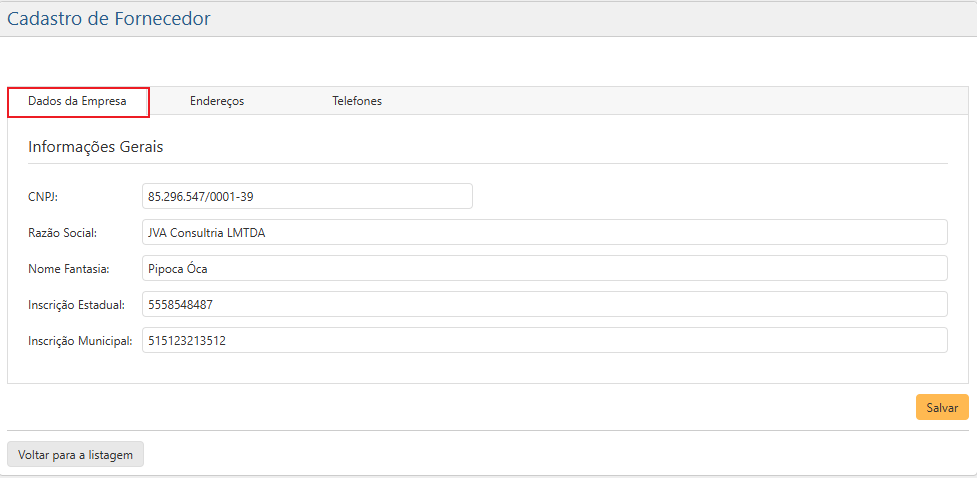This screenshot has height=478, width=977.
Task: Select the Dados da Empresa tab
Action: coord(78,101)
